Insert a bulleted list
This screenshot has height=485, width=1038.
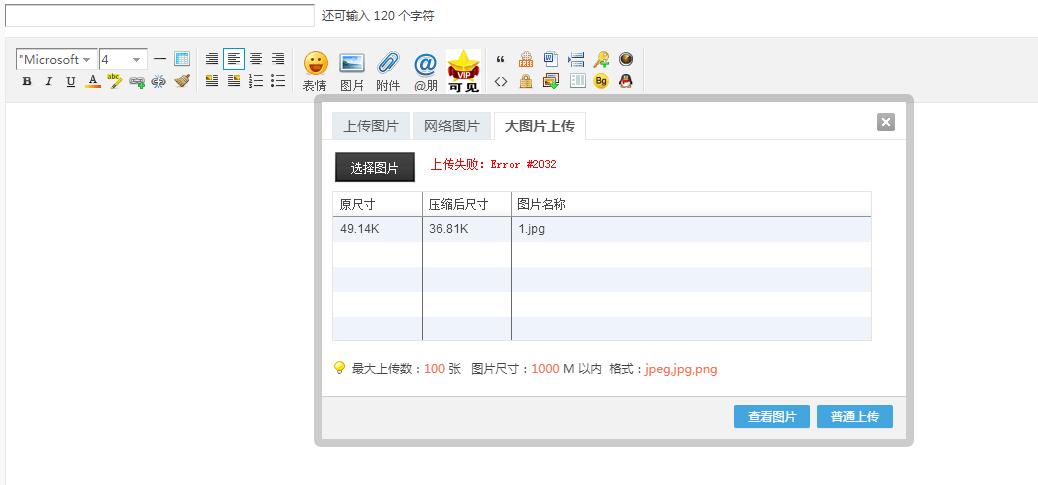click(x=279, y=81)
